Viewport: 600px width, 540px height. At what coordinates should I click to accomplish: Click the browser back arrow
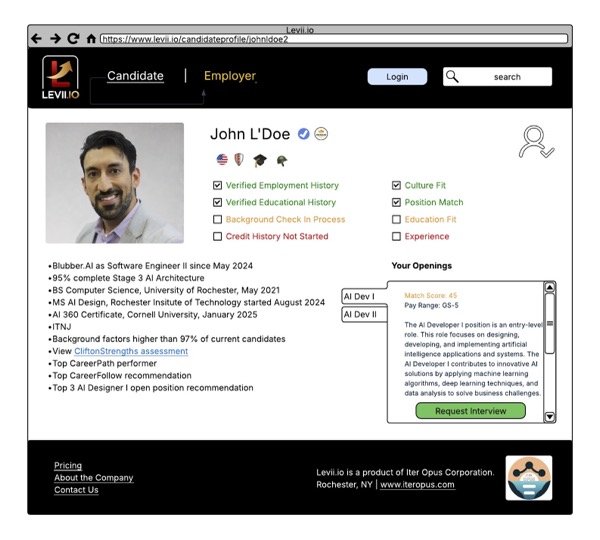36,39
